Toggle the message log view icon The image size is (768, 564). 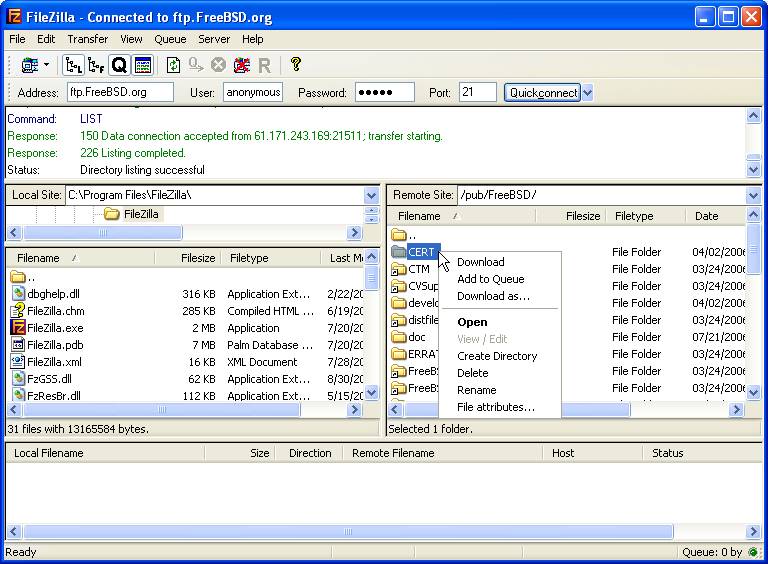click(x=143, y=65)
